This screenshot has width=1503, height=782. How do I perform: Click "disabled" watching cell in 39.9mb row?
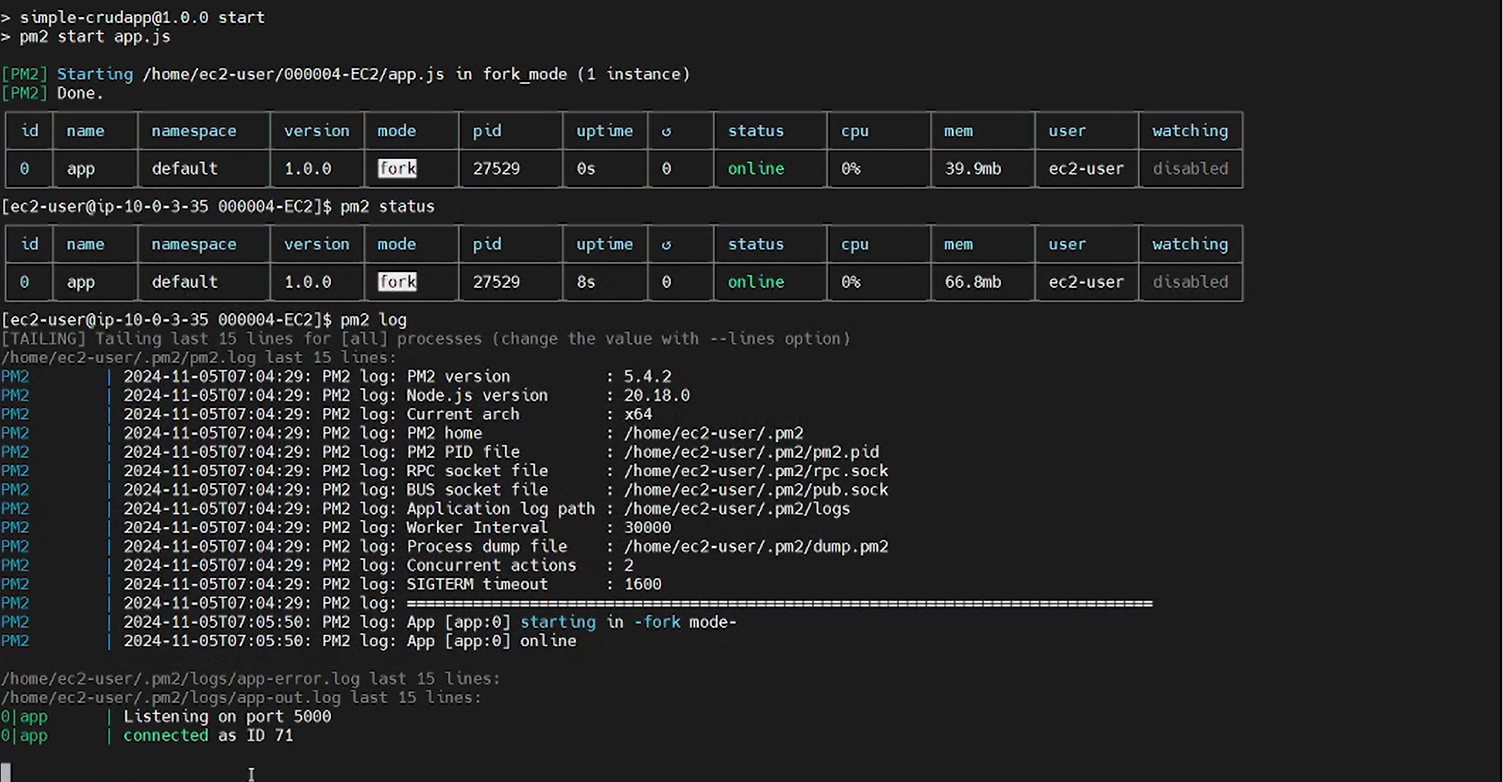click(1190, 168)
